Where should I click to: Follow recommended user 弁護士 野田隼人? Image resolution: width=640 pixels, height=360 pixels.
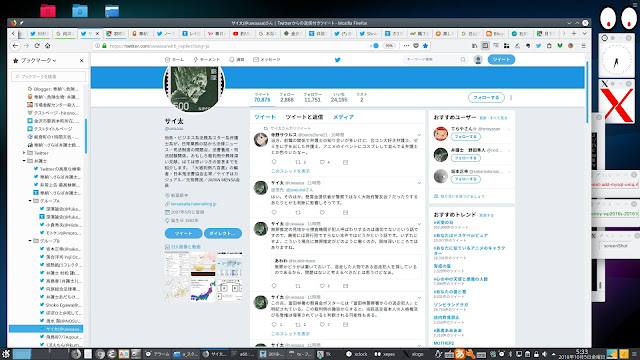click(465, 158)
